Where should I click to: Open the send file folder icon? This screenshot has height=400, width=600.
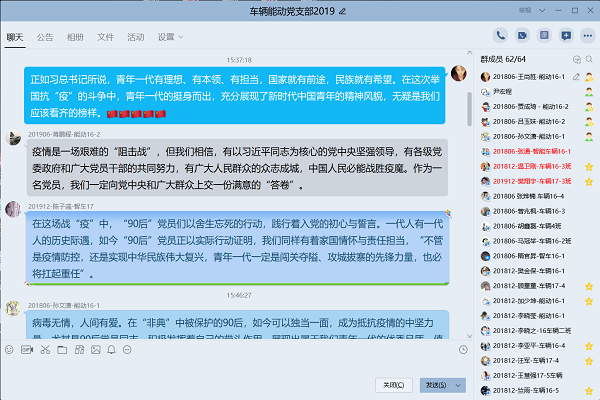[62, 349]
